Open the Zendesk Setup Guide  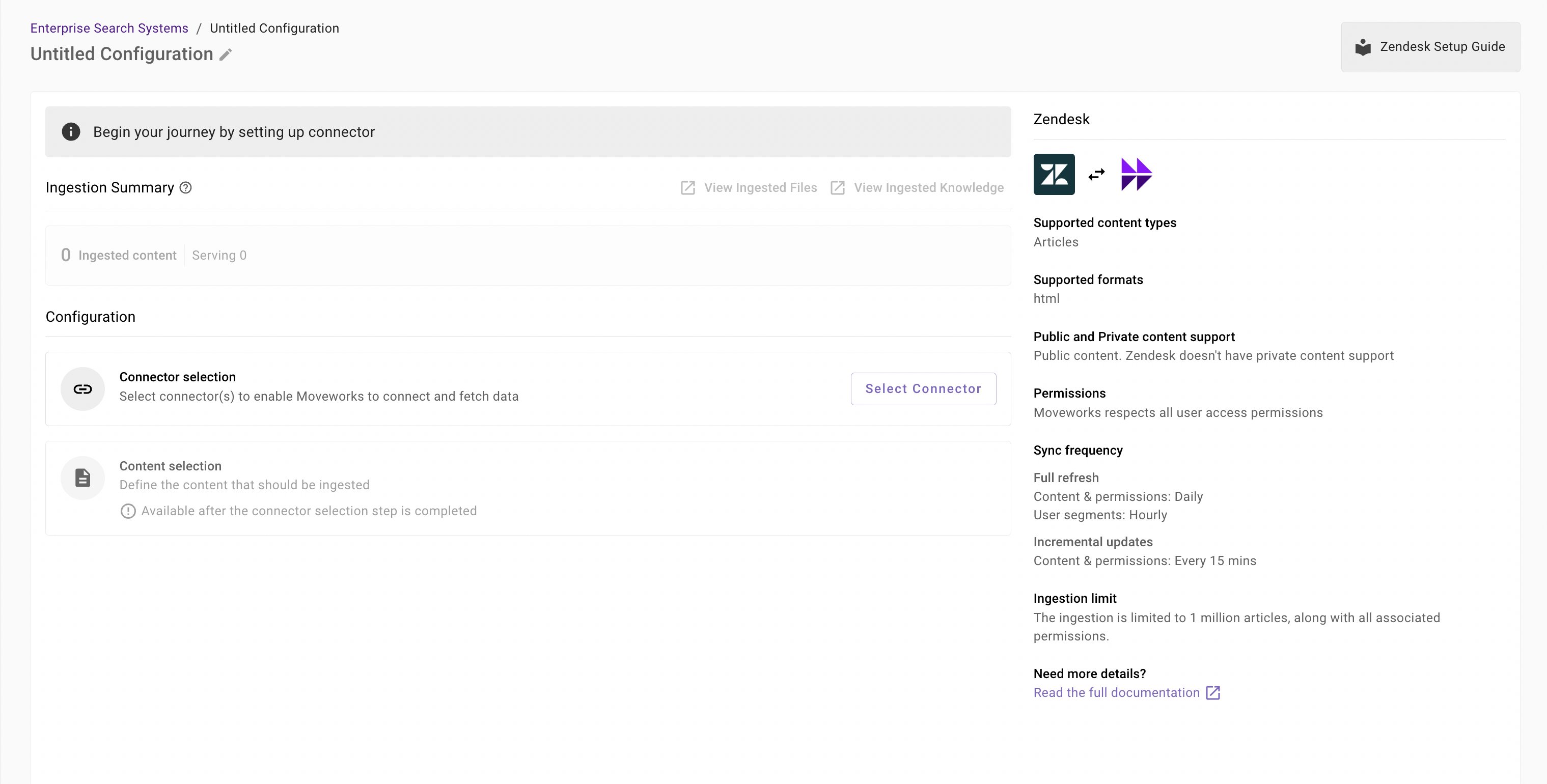coord(1430,47)
